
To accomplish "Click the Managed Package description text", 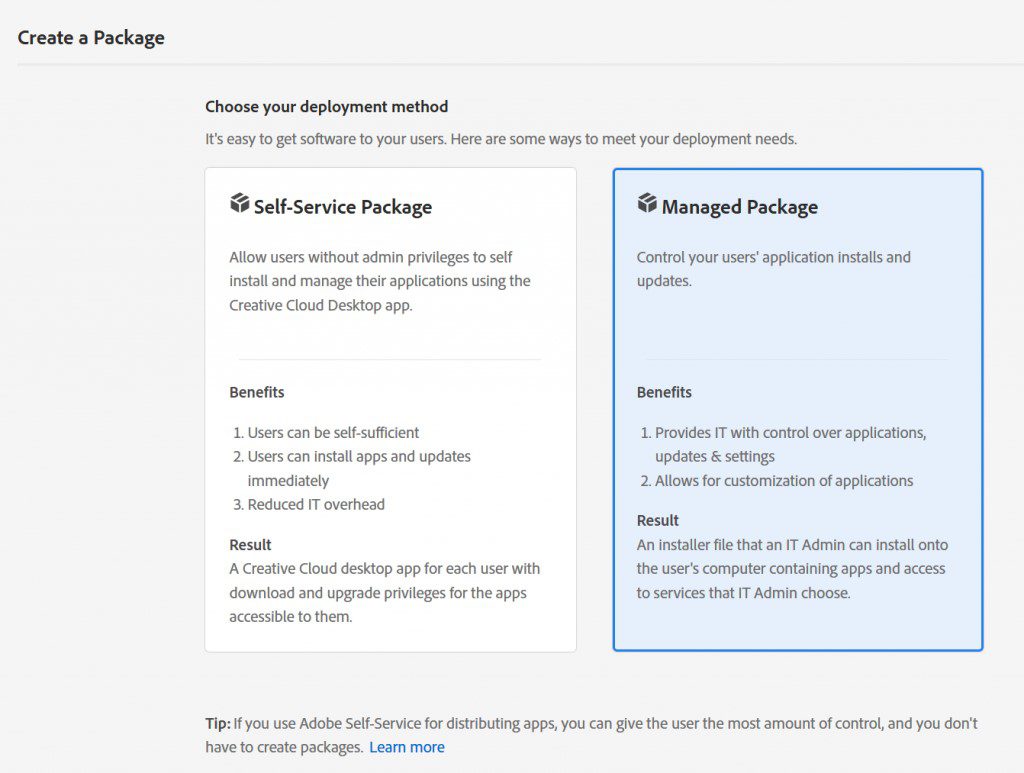I will pyautogui.click(x=776, y=268).
